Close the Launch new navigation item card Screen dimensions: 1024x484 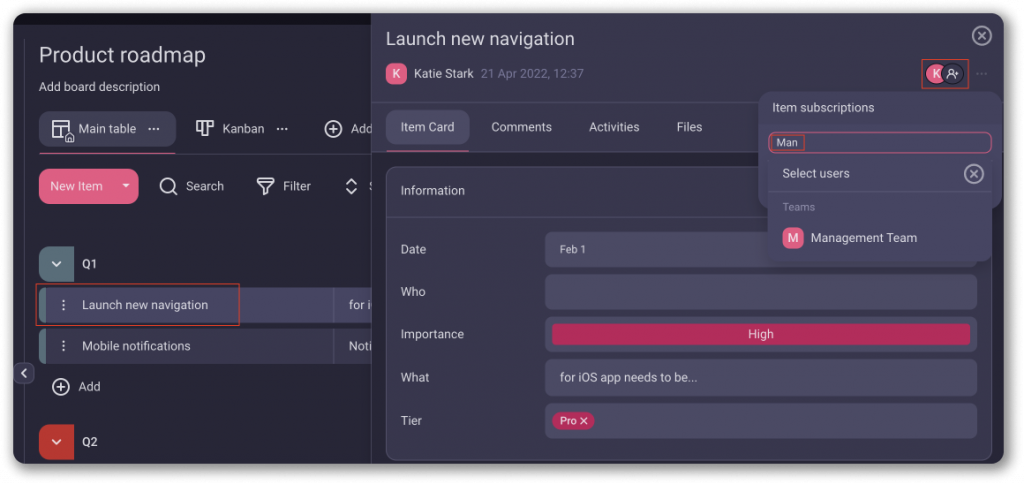pos(982,36)
